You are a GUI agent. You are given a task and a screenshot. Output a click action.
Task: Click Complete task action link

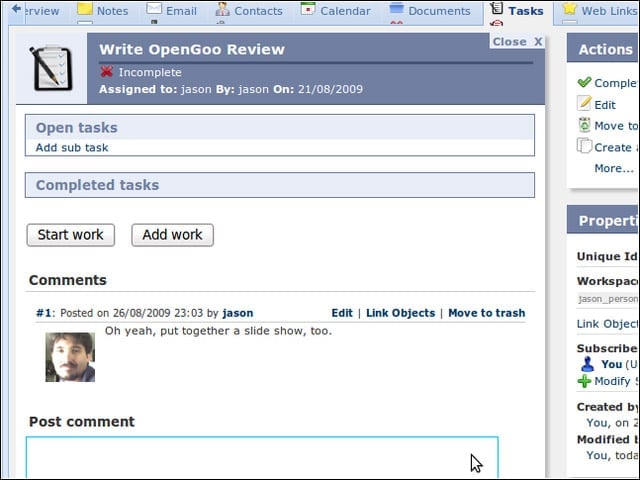tap(615, 83)
